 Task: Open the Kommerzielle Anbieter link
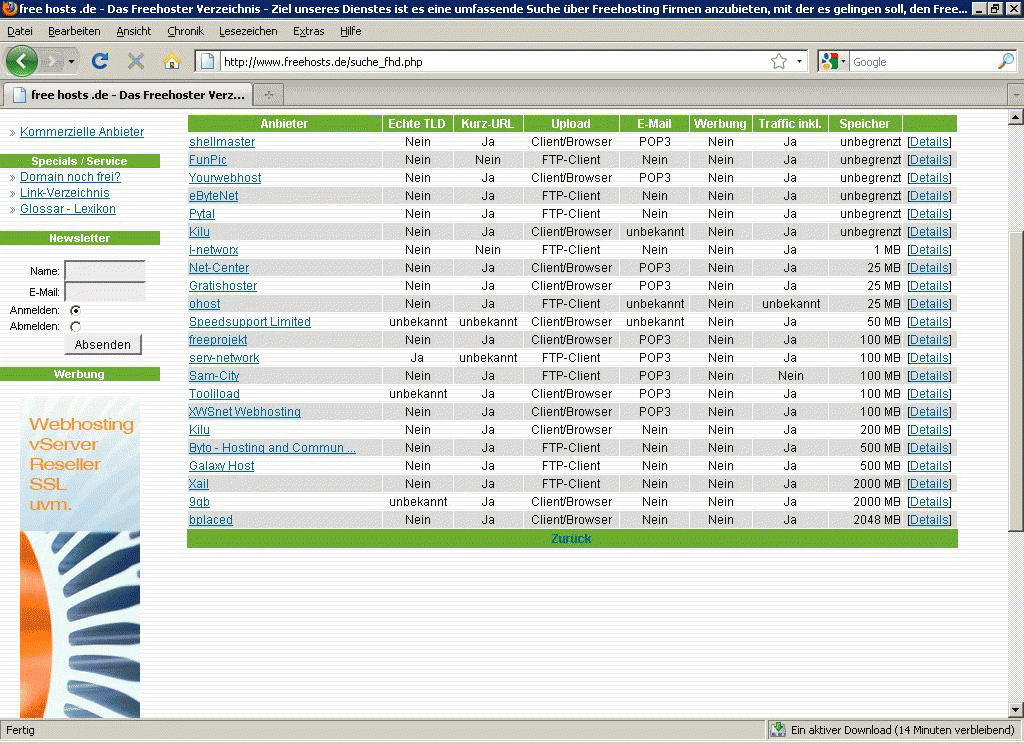tap(82, 132)
